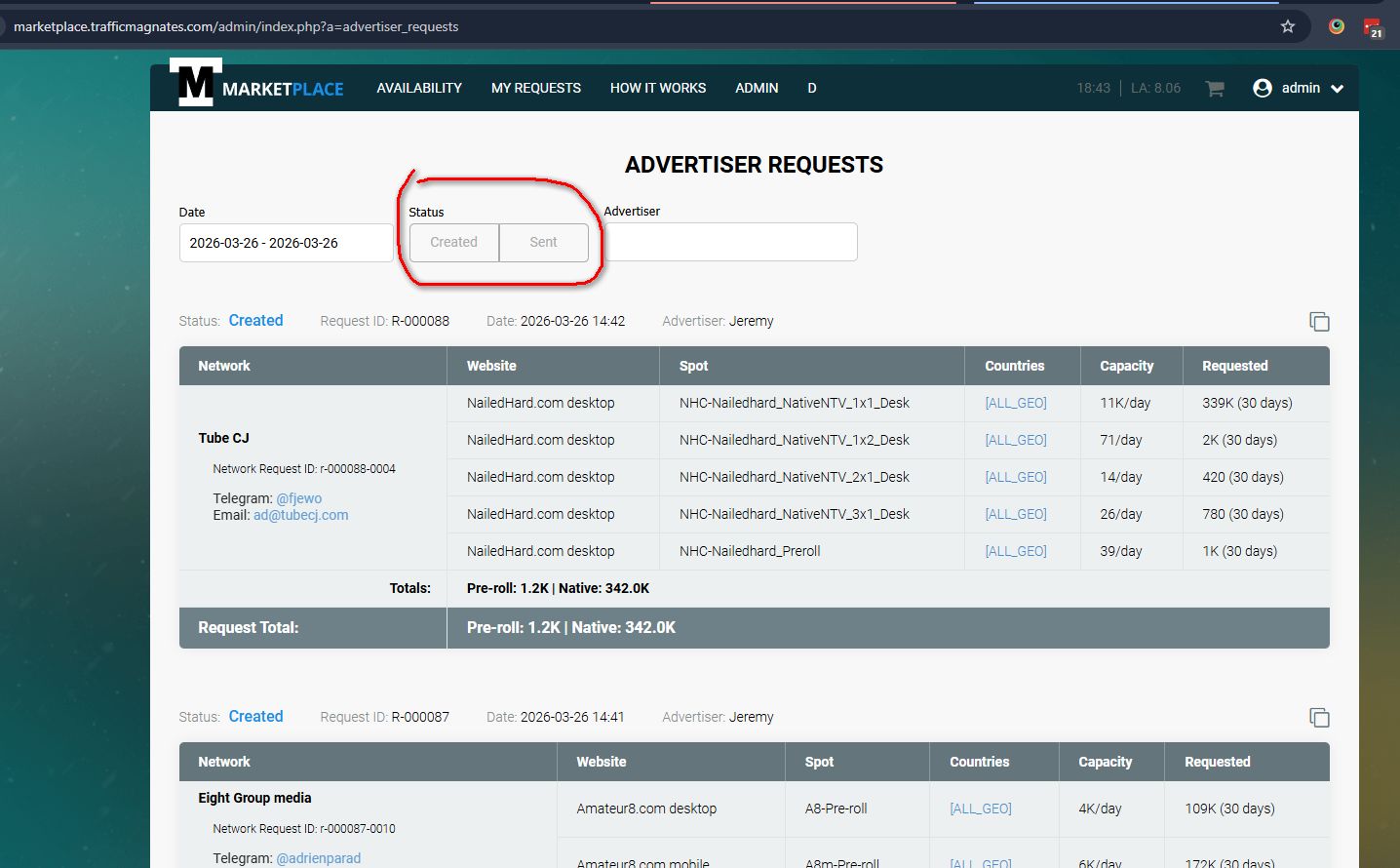The height and width of the screenshot is (868, 1400).
Task: Open the shopping cart icon
Action: coord(1215,89)
